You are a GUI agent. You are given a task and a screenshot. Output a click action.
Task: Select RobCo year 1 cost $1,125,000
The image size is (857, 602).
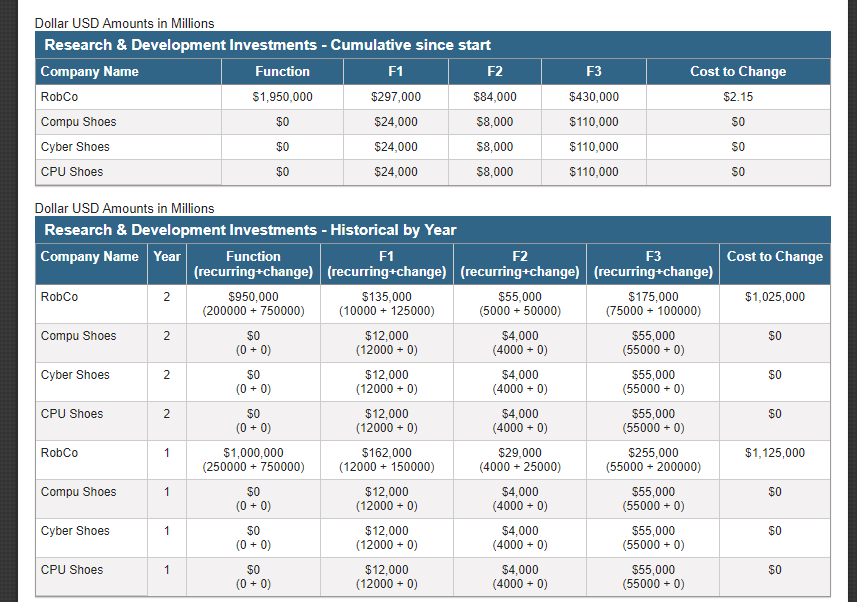[774, 453]
